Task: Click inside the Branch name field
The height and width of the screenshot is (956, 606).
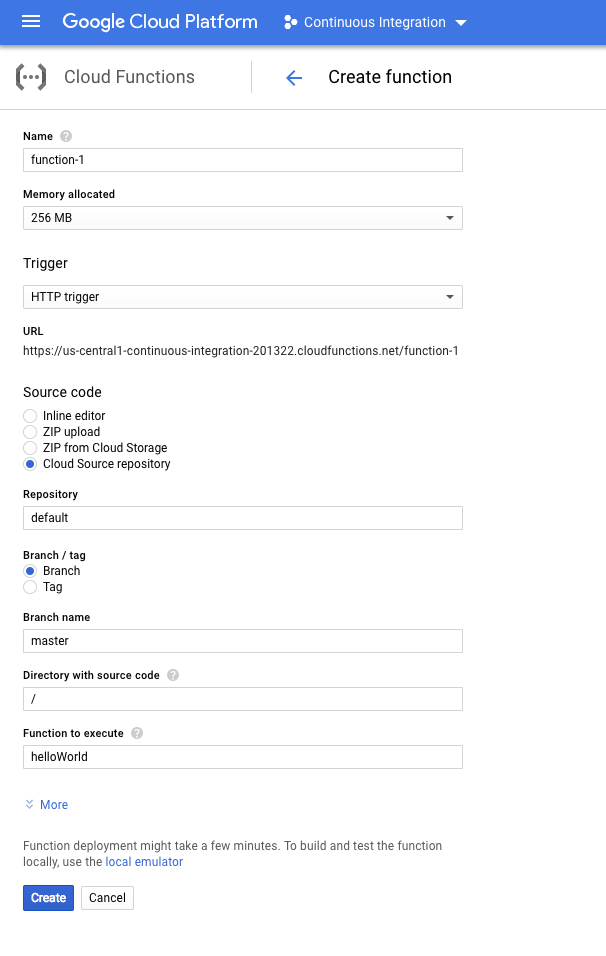Action: pos(242,640)
